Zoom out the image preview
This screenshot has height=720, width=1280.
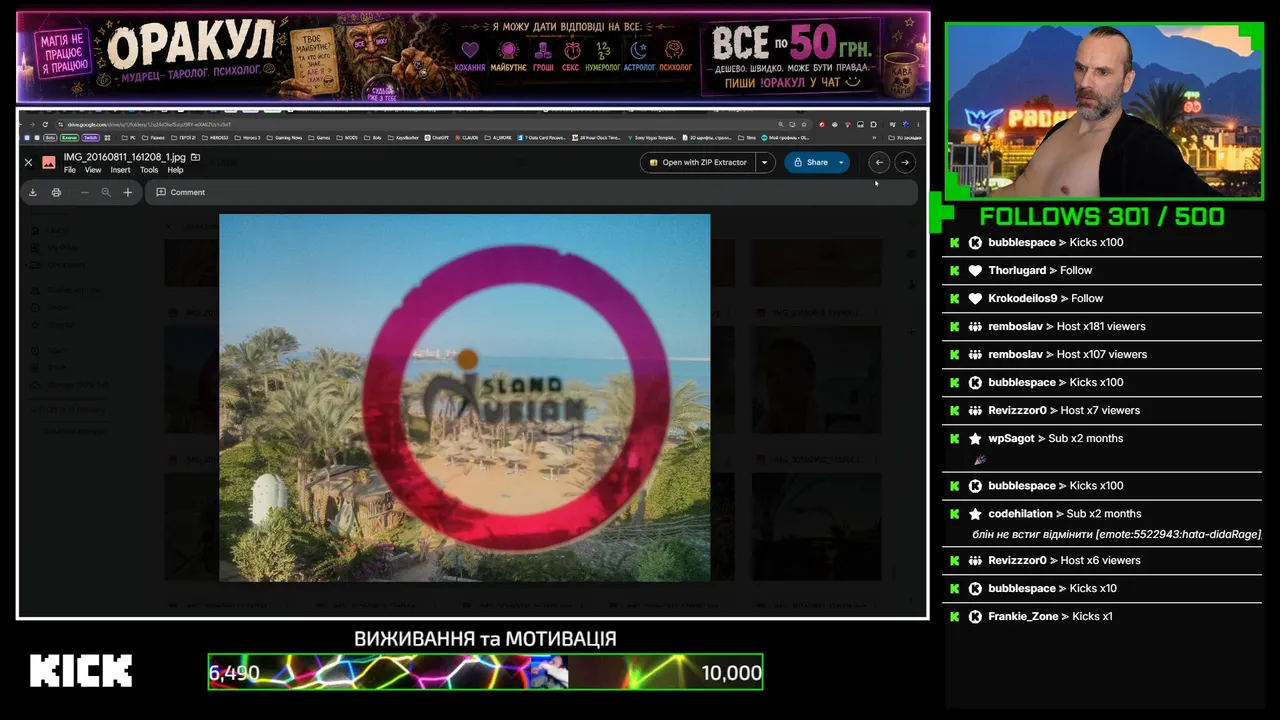(84, 192)
